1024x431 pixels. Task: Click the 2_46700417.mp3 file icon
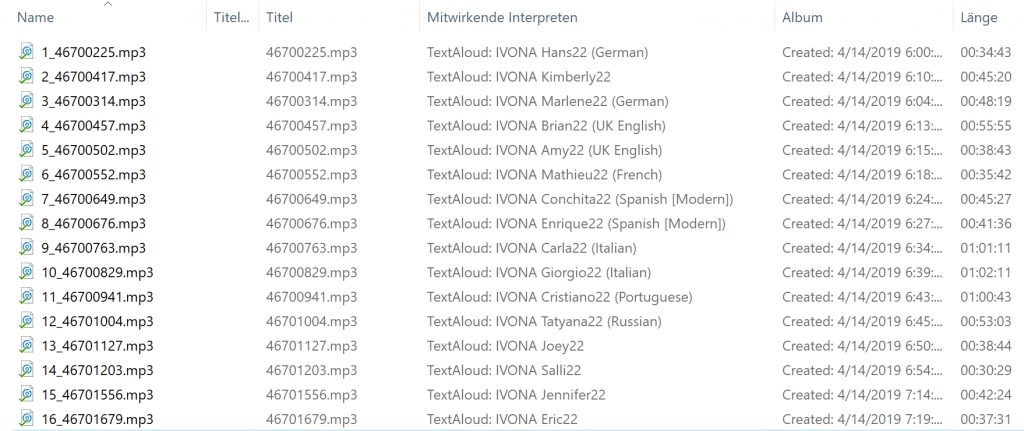pos(26,76)
